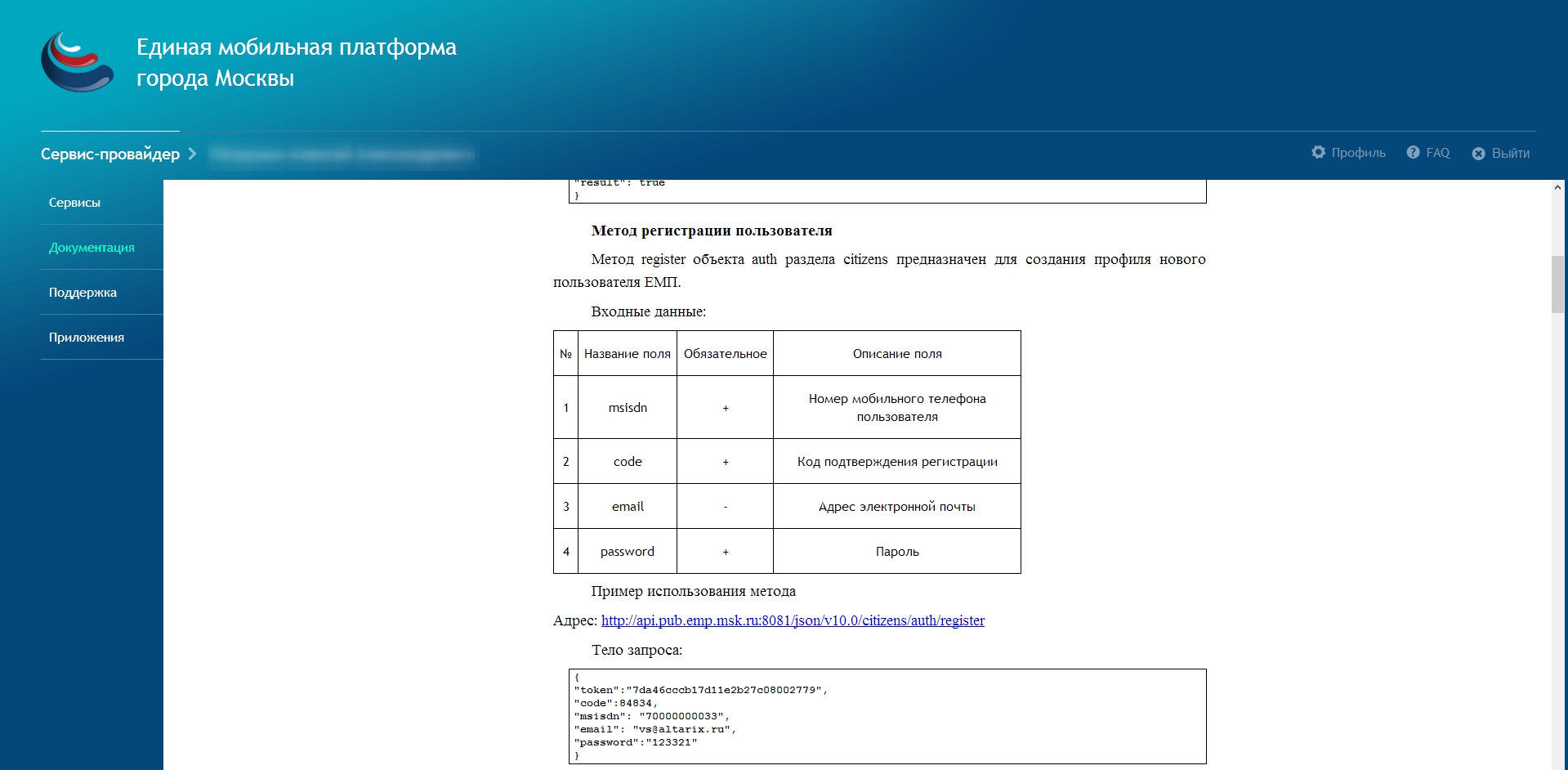This screenshot has height=770, width=1568.
Task: Follow the citizens/auth/register API URL link
Action: [793, 620]
